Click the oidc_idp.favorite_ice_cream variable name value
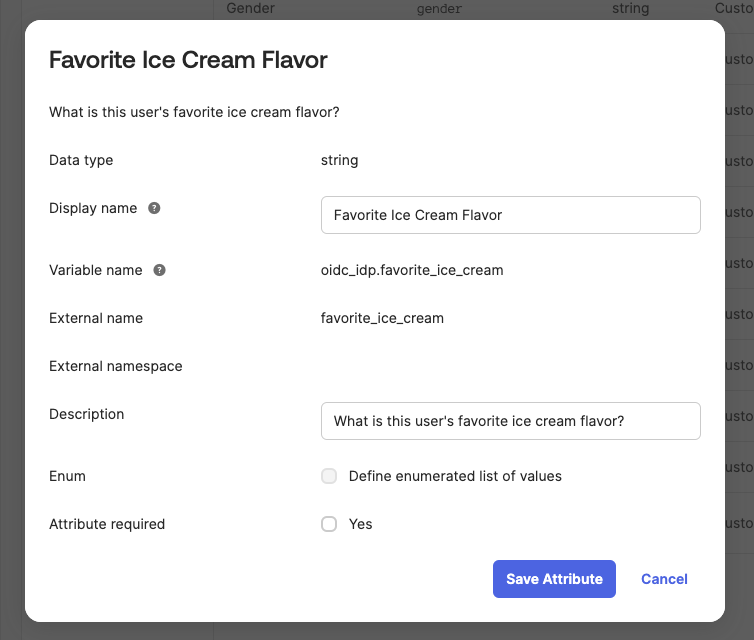 coord(412,270)
